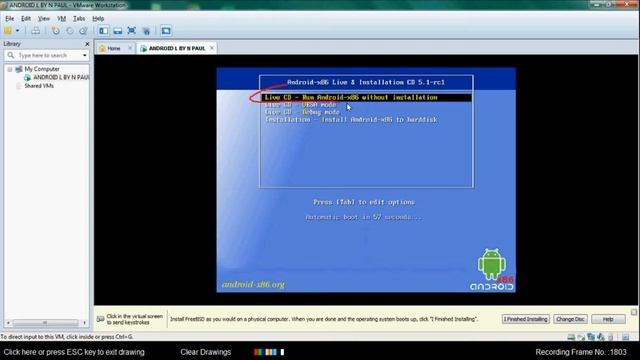Screen dimensions: 640x360
Task: Click the library search magnifier icon
Action: 11,55
